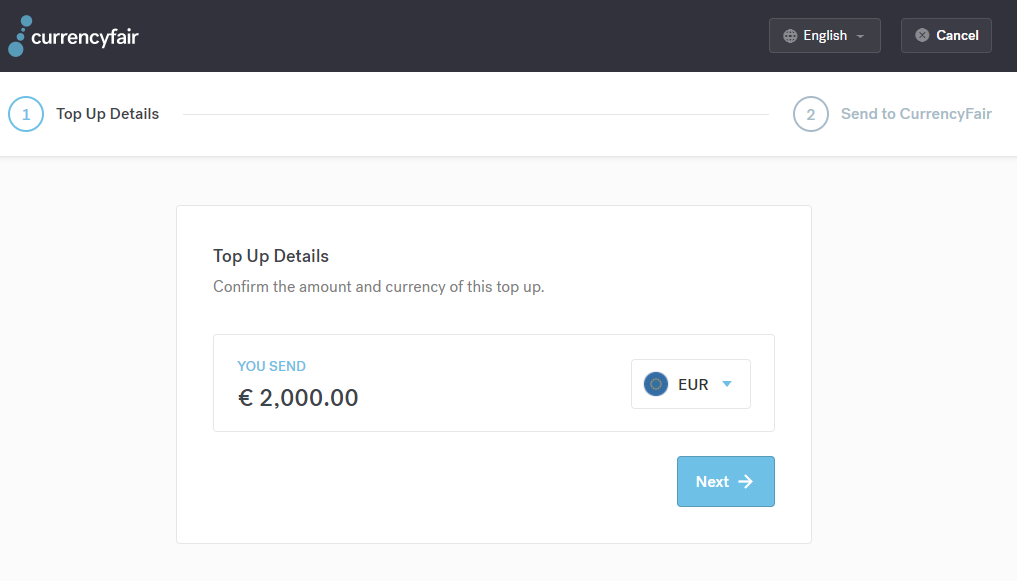Screen dimensions: 1017x581
Task: Open the English language dropdown
Action: click(x=824, y=36)
